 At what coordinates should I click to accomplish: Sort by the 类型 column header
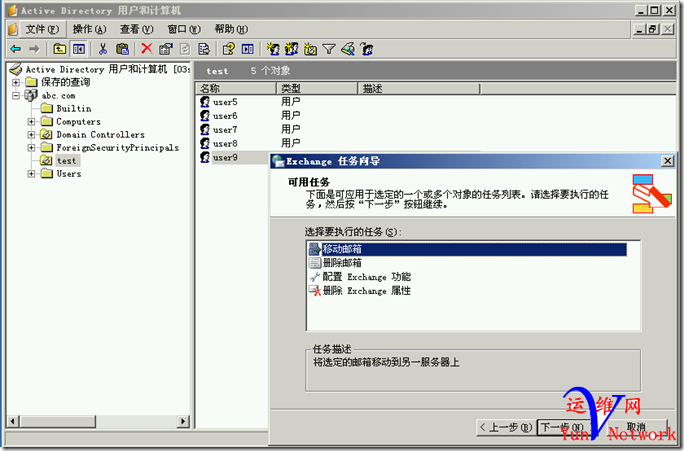pyautogui.click(x=317, y=89)
